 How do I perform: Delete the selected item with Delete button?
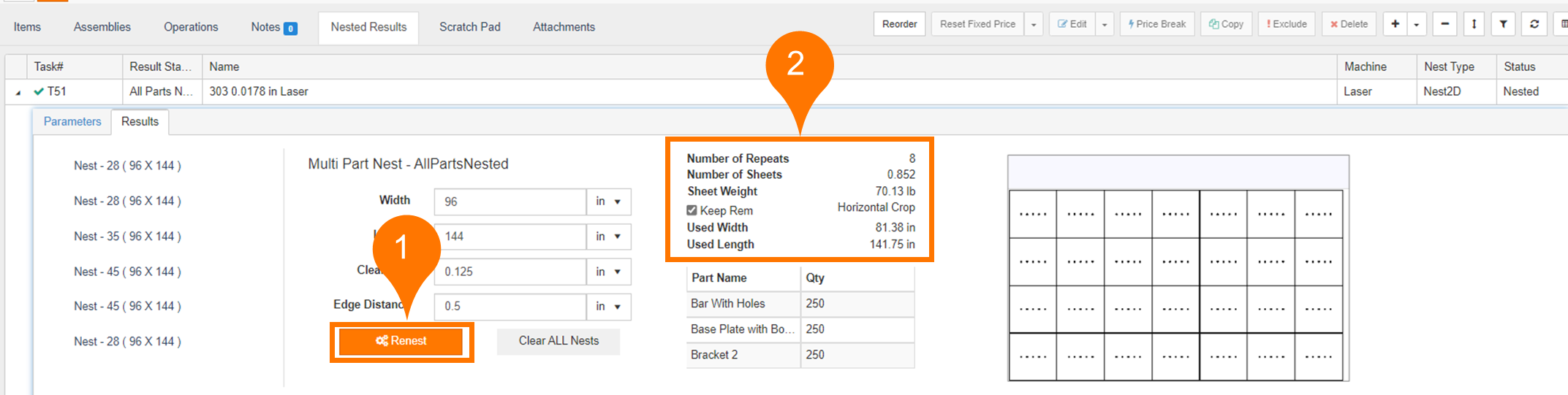[1349, 24]
